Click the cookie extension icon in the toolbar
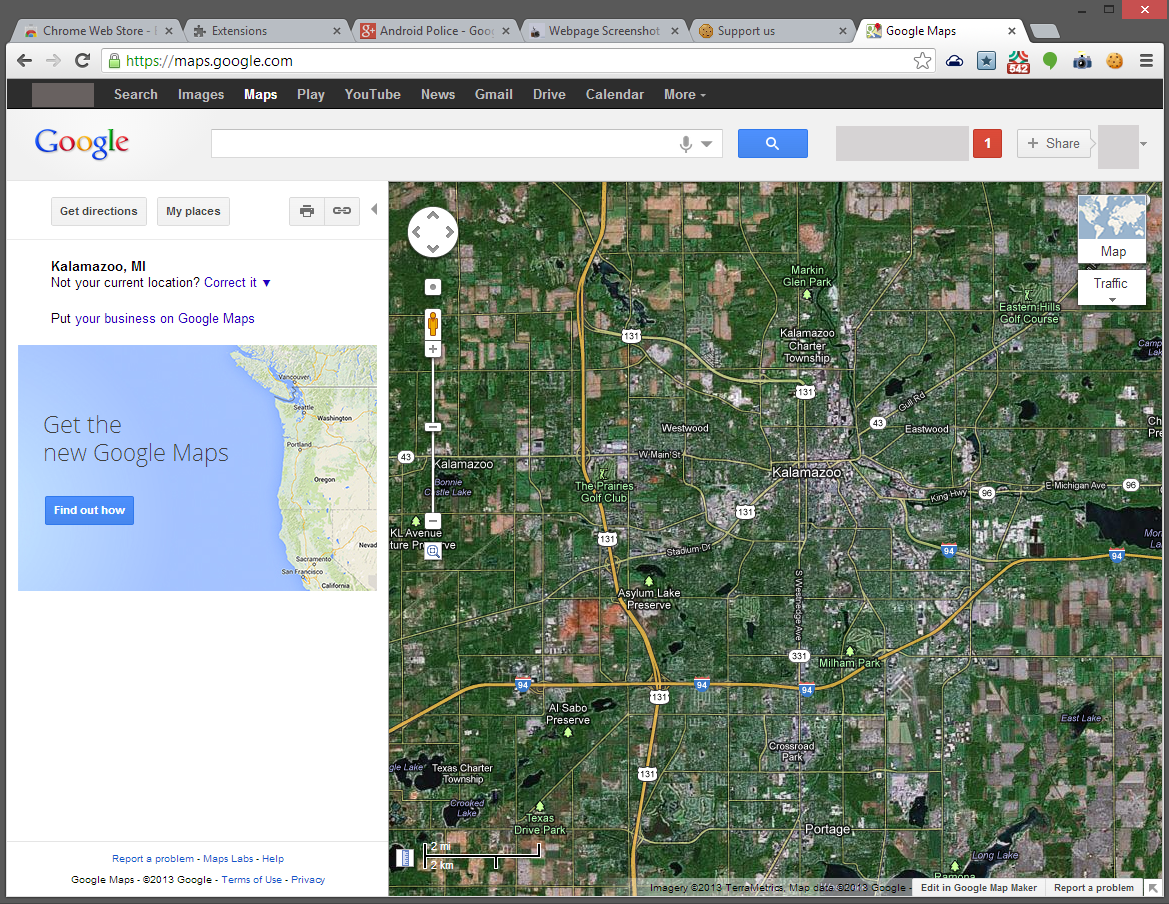This screenshot has height=904, width=1169. (x=1113, y=61)
